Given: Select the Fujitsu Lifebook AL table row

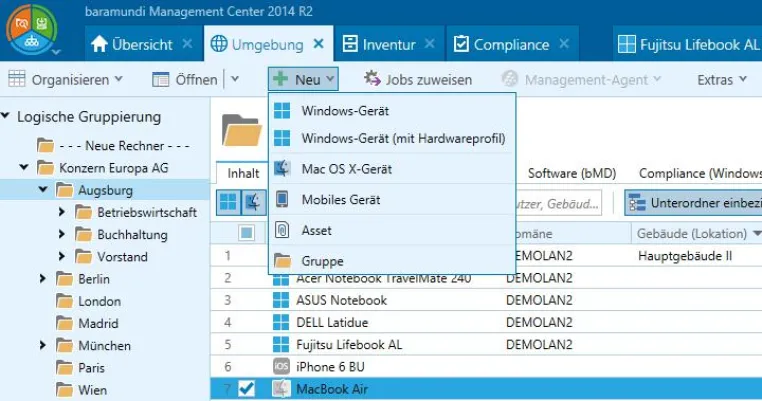Looking at the screenshot, I should (486, 345).
